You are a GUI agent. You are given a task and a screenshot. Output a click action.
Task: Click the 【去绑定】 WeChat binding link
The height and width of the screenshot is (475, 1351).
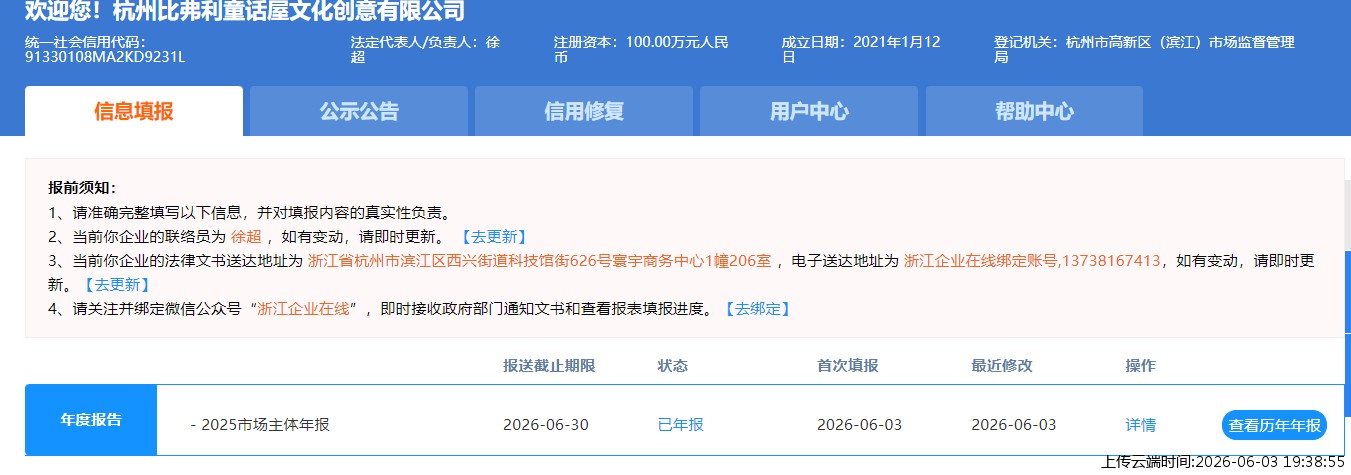pos(757,309)
